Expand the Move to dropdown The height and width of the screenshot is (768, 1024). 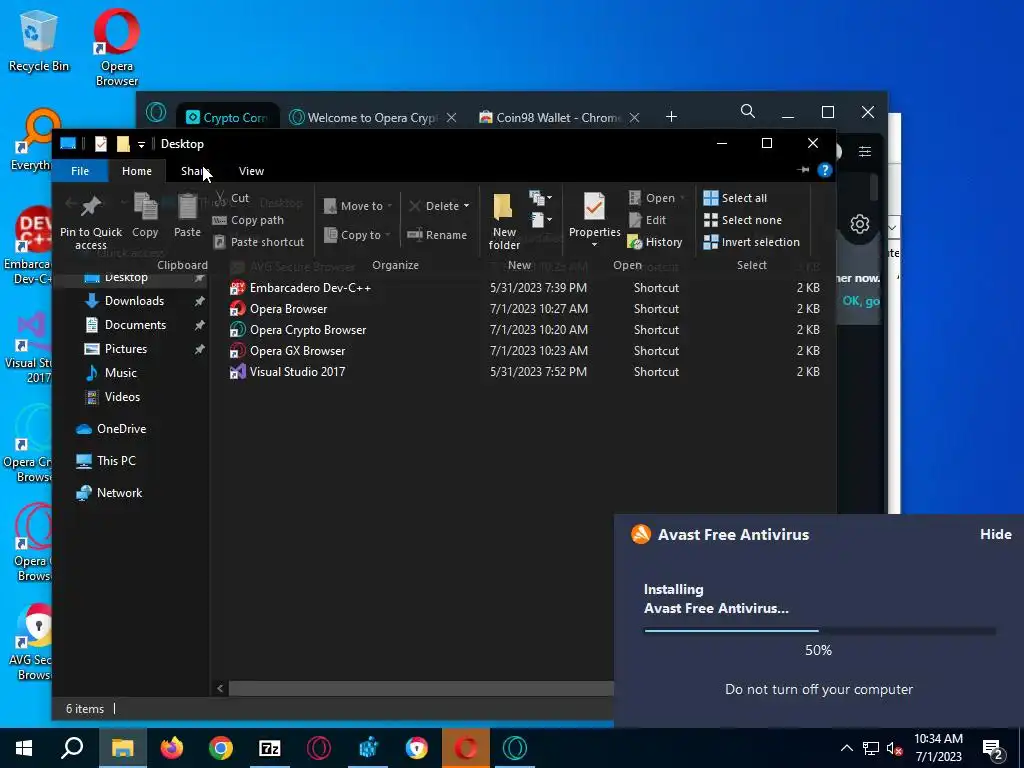coord(390,206)
